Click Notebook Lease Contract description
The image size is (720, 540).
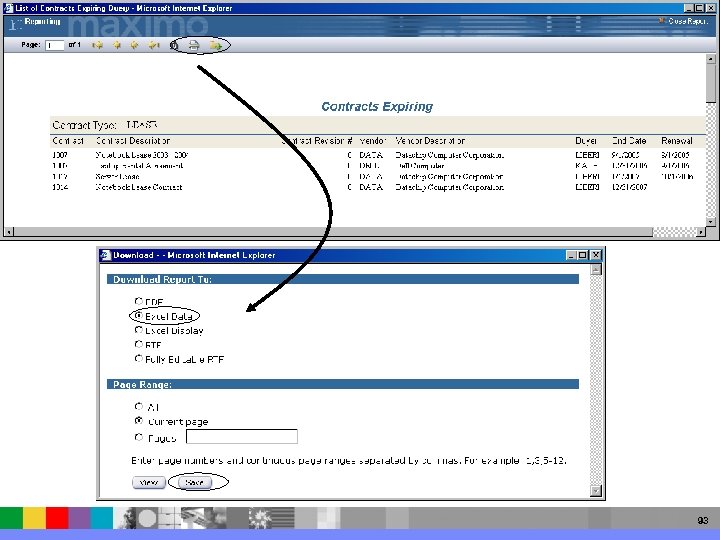point(139,187)
